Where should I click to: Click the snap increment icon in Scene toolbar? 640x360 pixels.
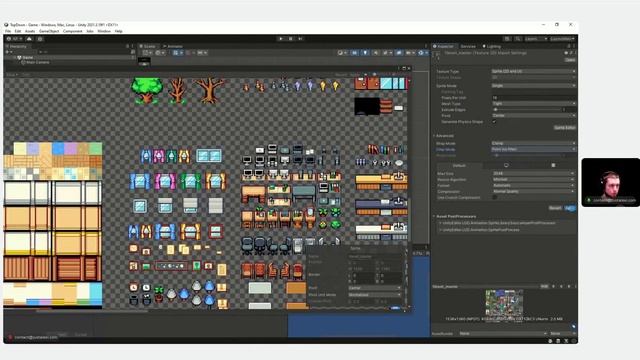pyautogui.click(x=202, y=53)
